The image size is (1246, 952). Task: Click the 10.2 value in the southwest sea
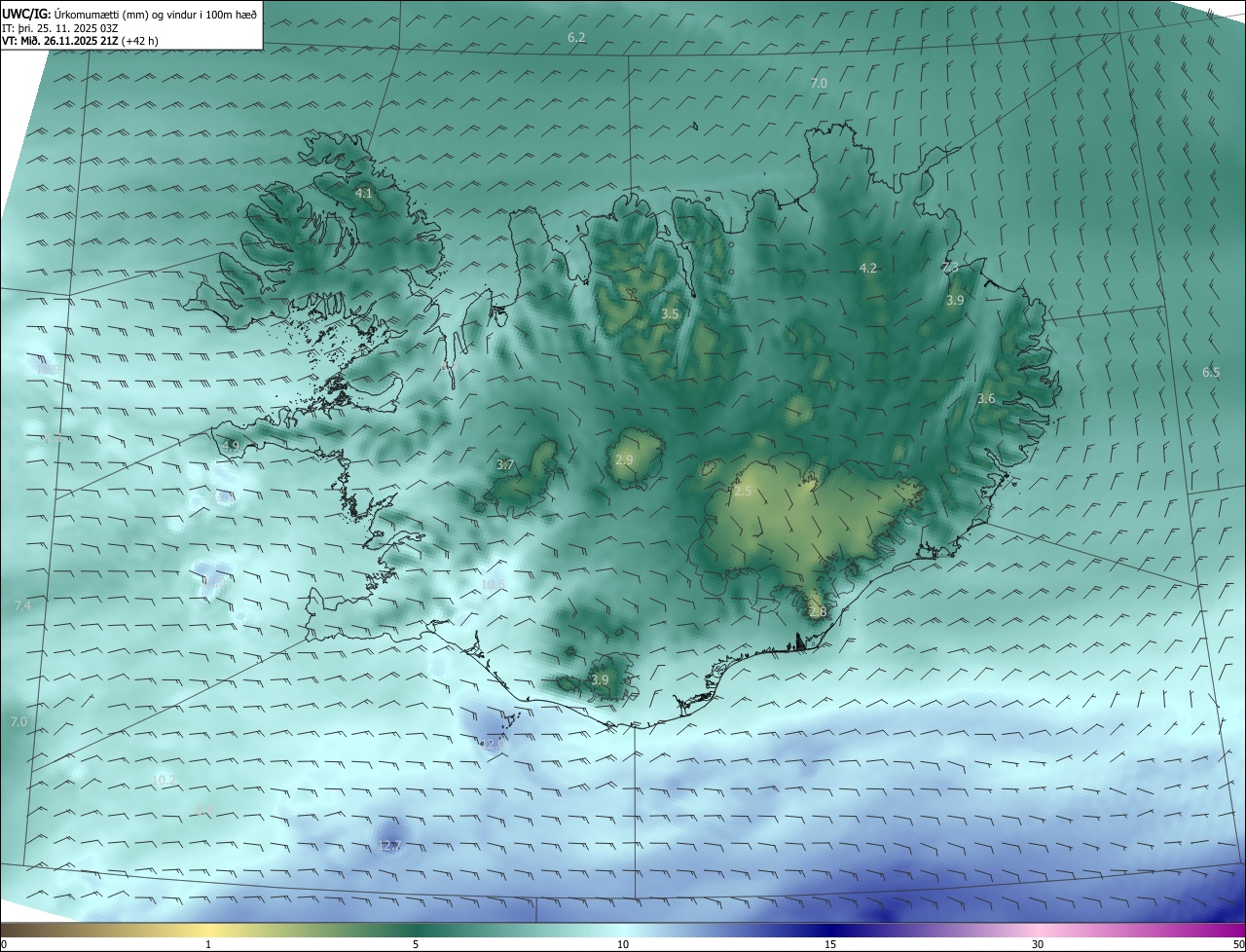(164, 780)
